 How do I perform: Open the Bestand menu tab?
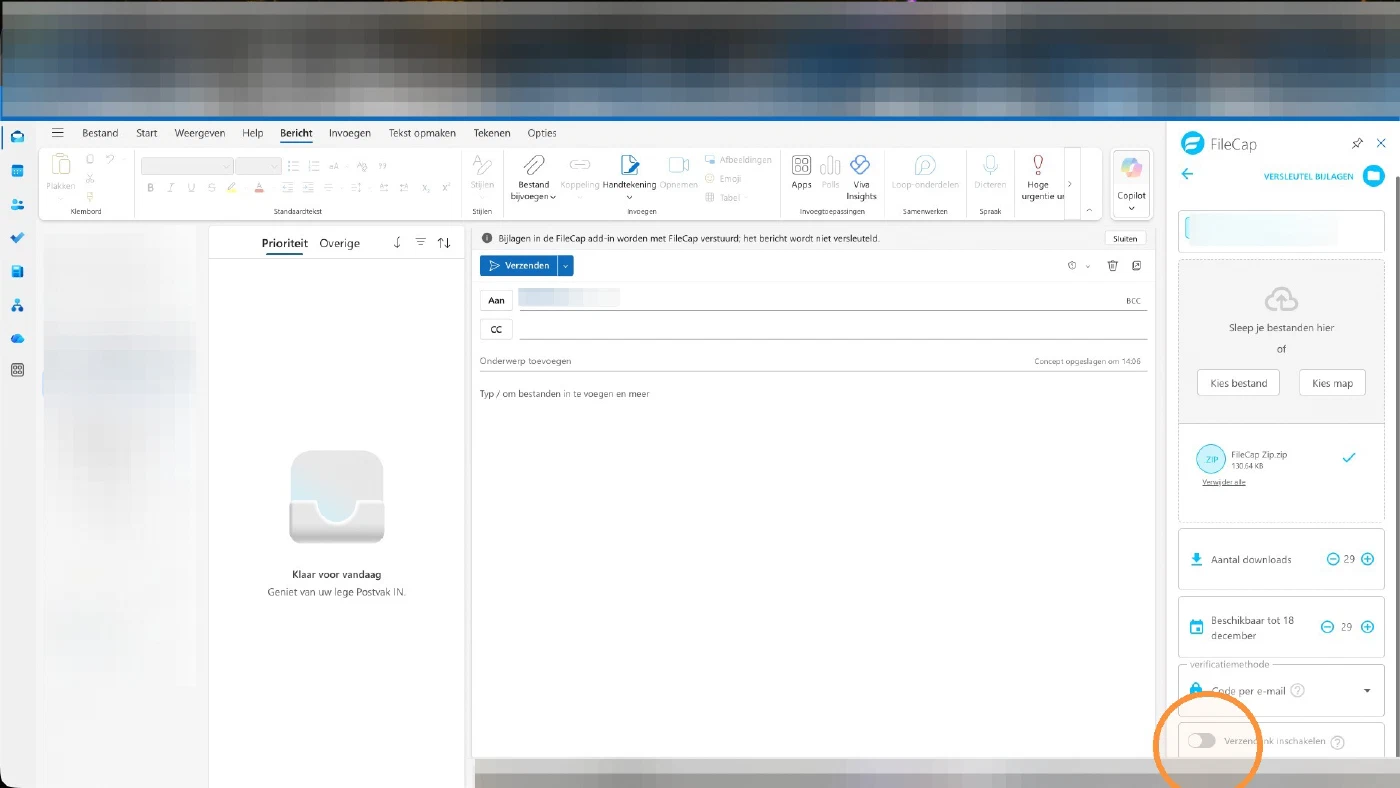(100, 133)
